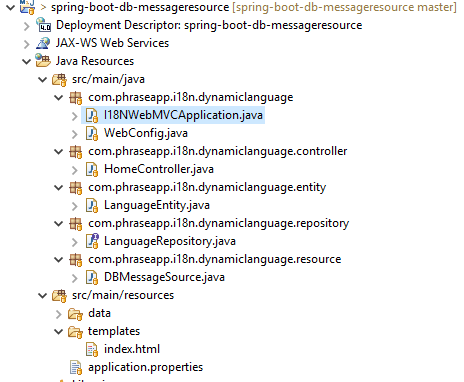This screenshot has width=464, height=382.
Task: Click the src/main/resources folder icon
Action: (x=59, y=295)
